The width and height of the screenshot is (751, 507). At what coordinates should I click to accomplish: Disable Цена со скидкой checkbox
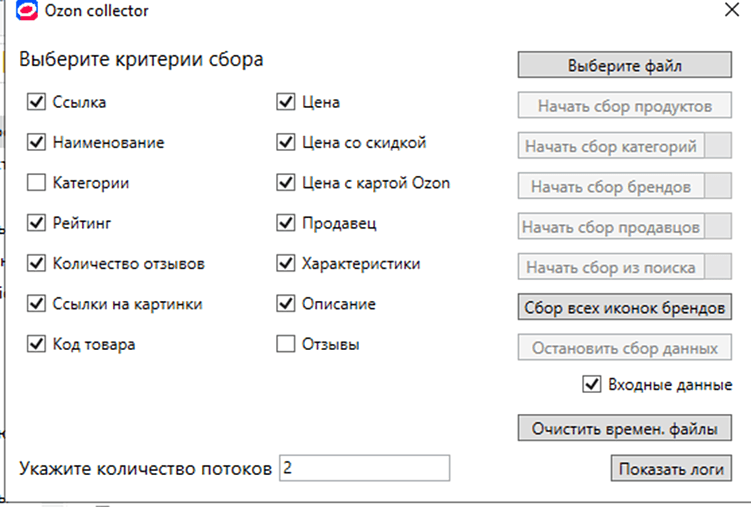[x=285, y=143]
